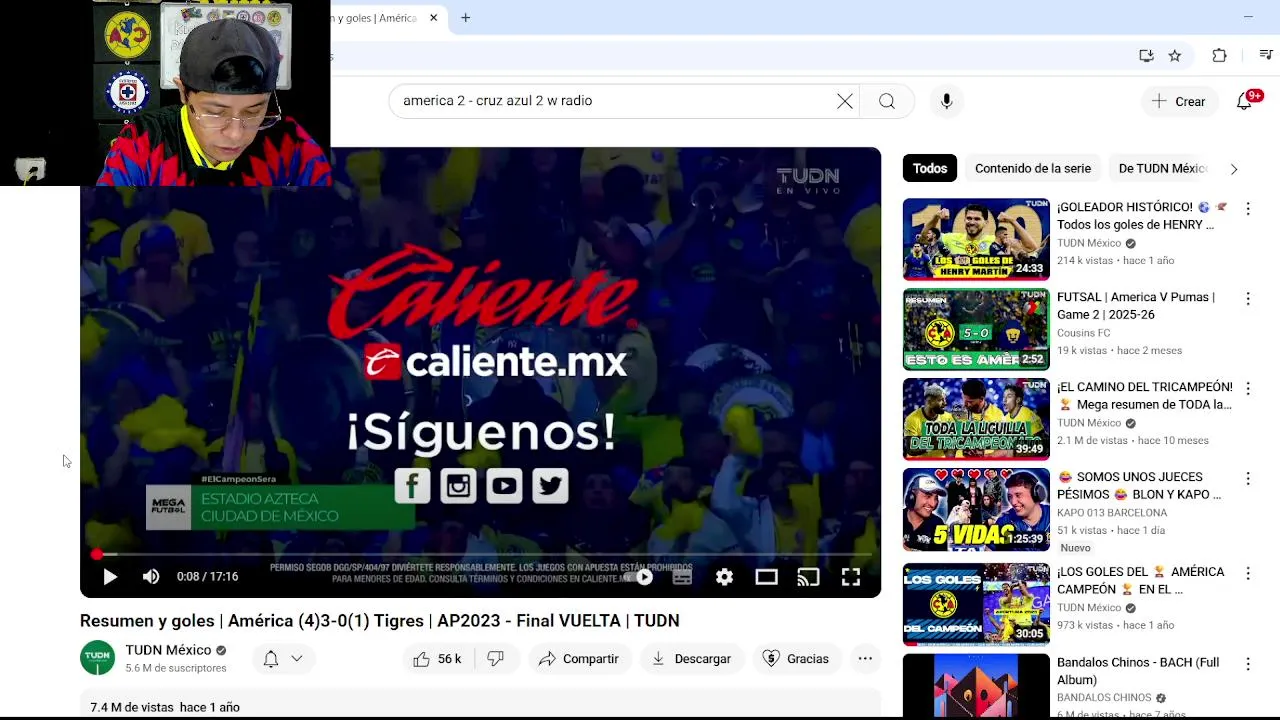Viewport: 1280px width, 720px height.
Task: Open FUTSAL America V Pumas thumbnail
Action: [976, 329]
